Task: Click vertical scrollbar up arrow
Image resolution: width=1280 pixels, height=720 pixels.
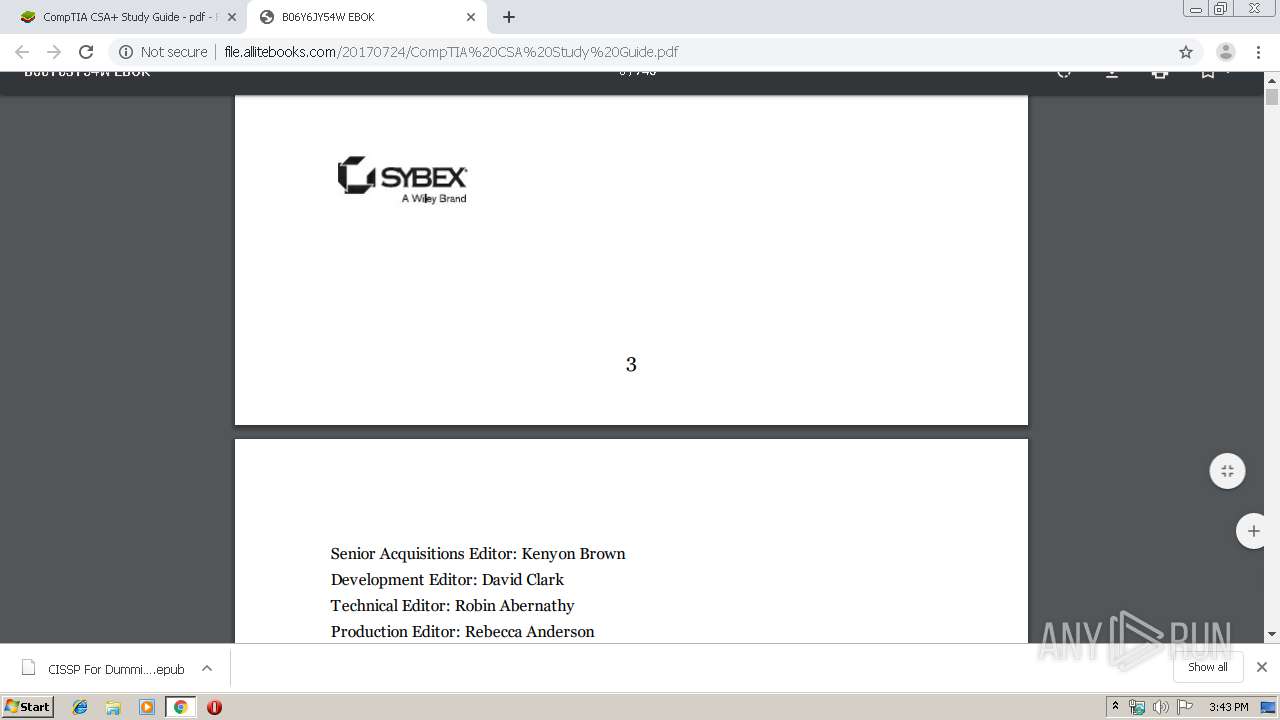Action: tap(1272, 79)
